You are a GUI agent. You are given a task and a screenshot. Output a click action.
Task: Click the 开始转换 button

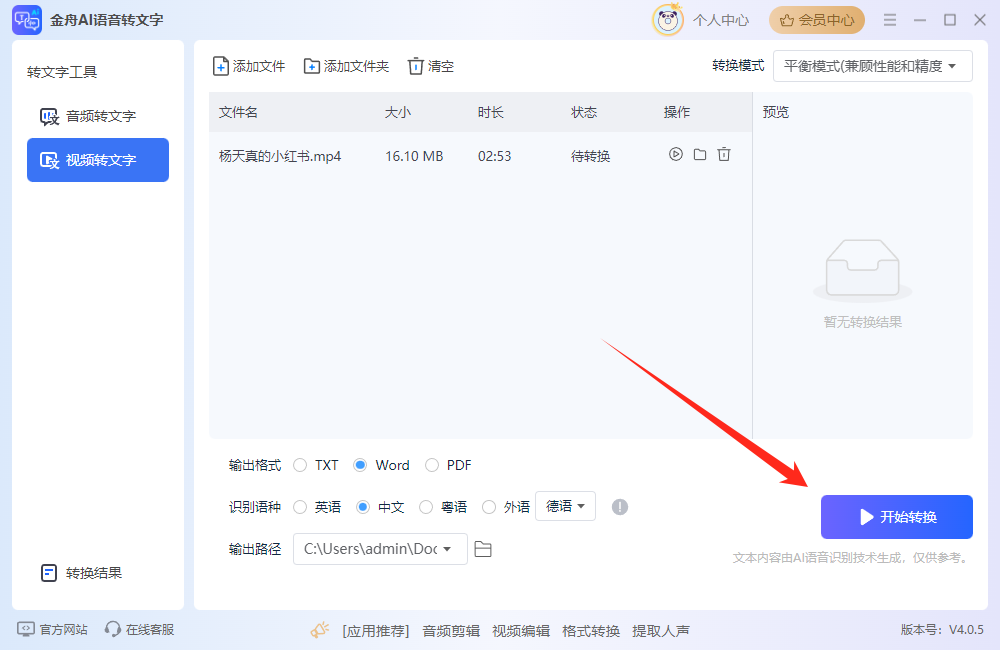click(x=896, y=517)
